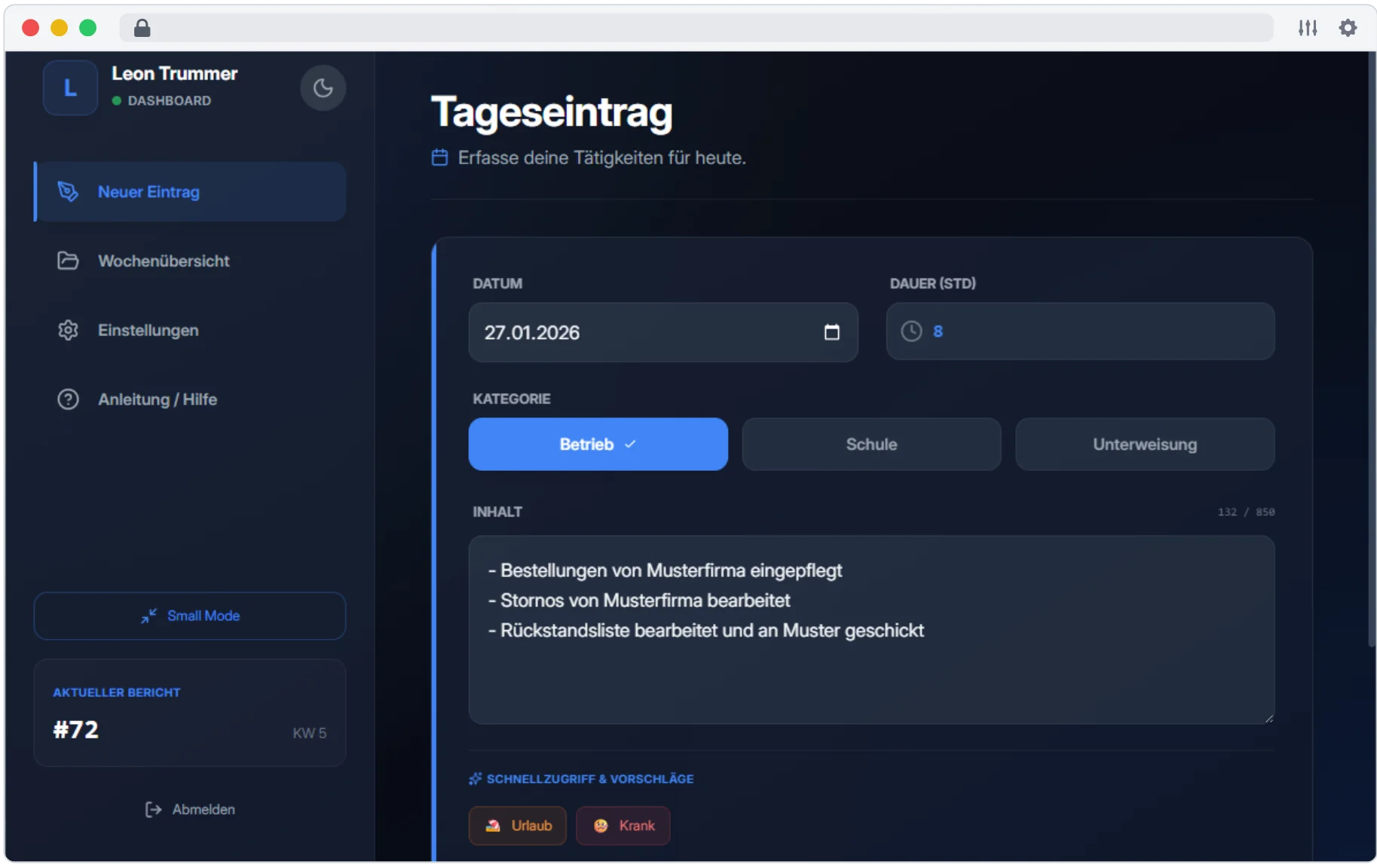
Task: Select the Neuer Eintrag pen icon
Action: click(68, 191)
